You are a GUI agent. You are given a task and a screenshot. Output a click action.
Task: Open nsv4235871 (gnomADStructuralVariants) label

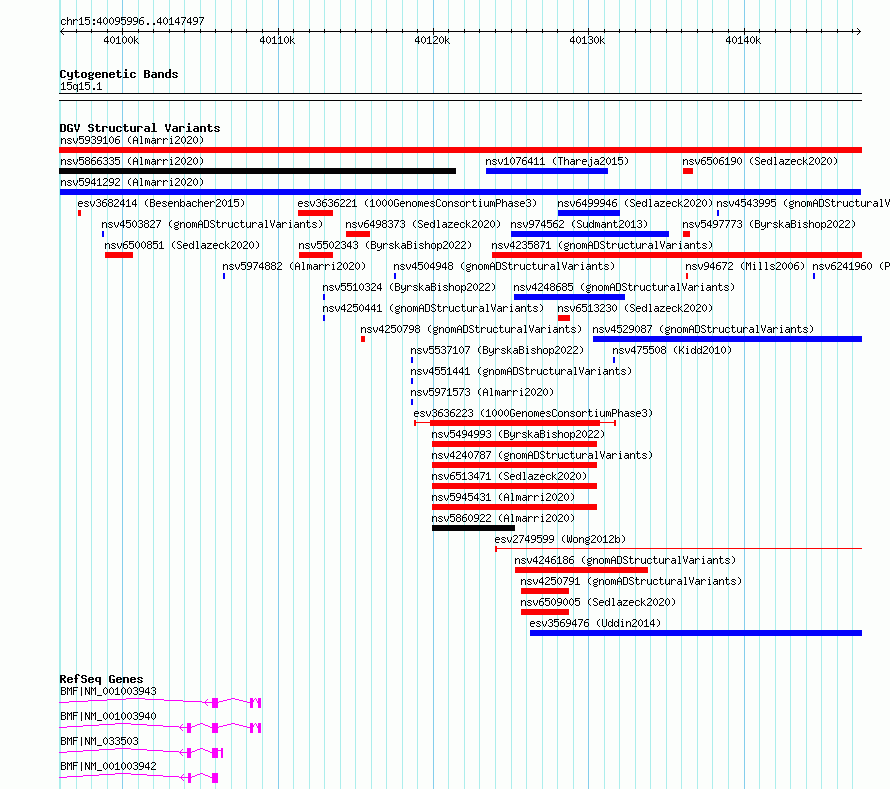[x=602, y=245]
